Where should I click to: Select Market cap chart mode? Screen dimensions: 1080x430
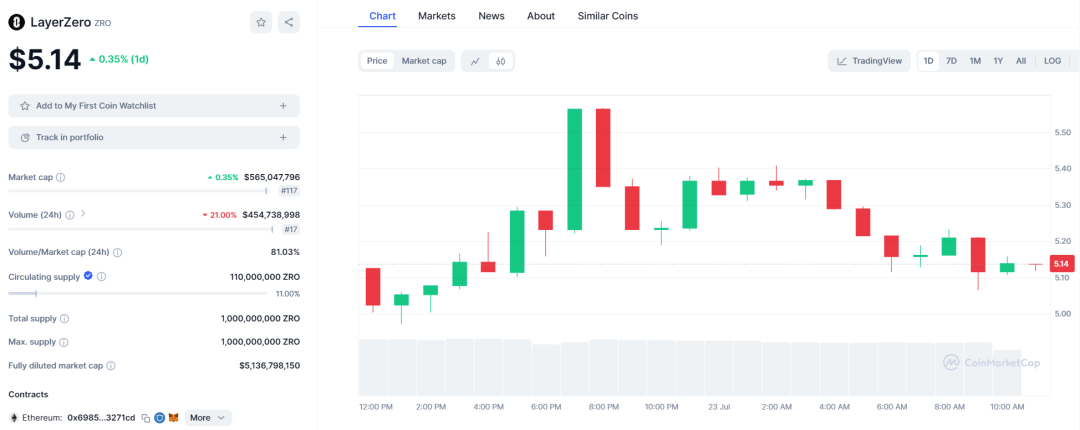(424, 61)
